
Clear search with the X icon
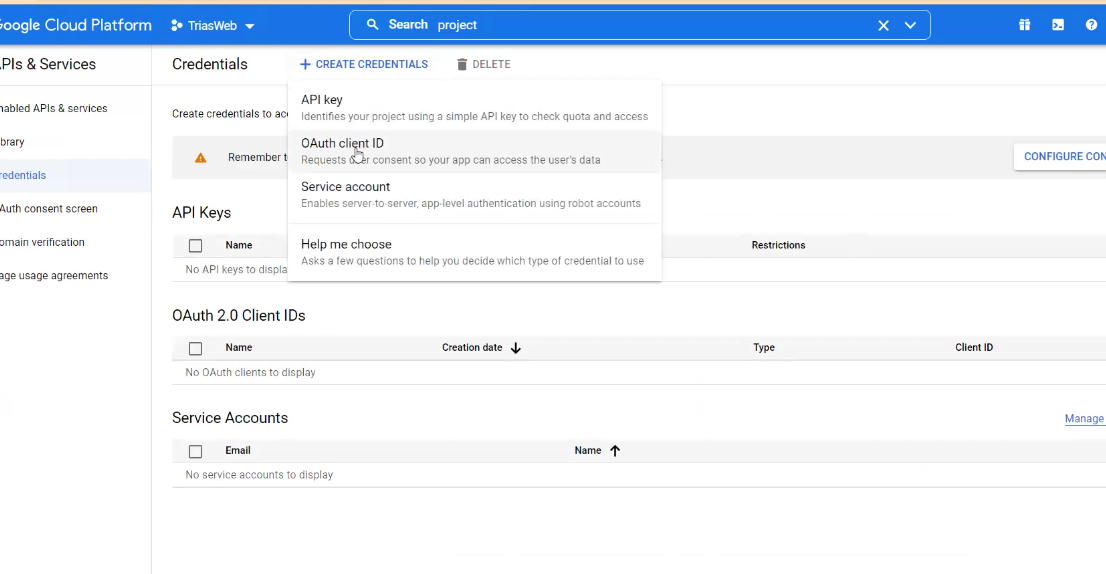click(x=883, y=25)
